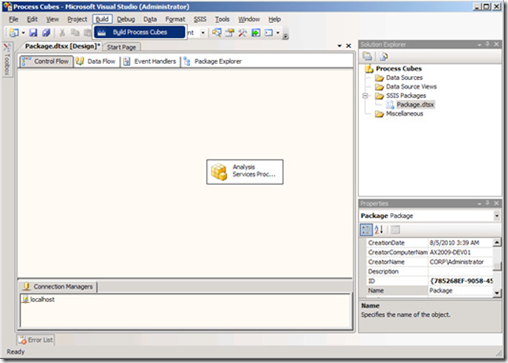Open the command window icon dropdown arrow
The width and height of the screenshot is (508, 363).
click(277, 33)
